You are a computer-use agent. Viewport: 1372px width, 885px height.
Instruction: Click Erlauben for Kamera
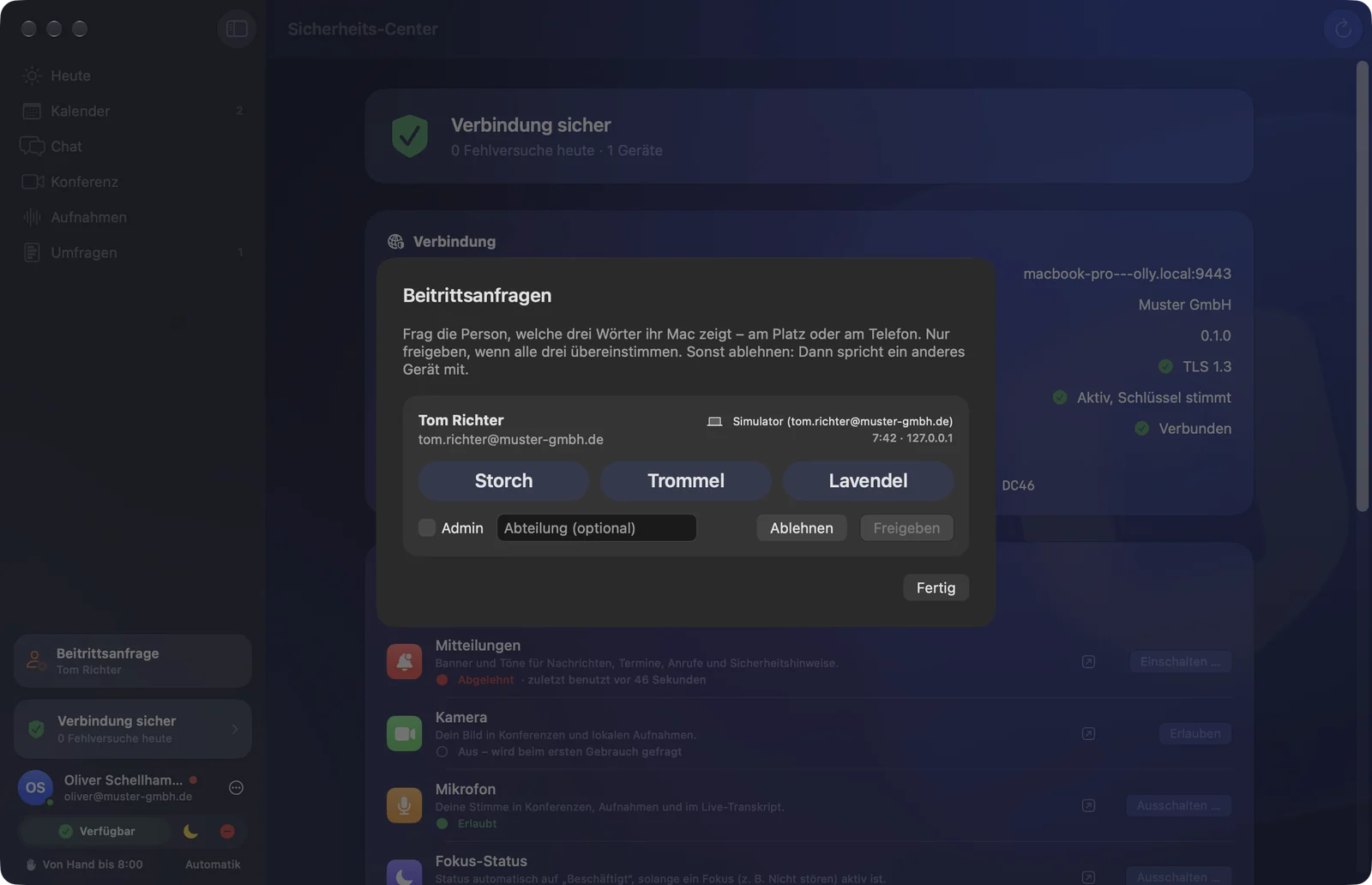pyautogui.click(x=1195, y=734)
